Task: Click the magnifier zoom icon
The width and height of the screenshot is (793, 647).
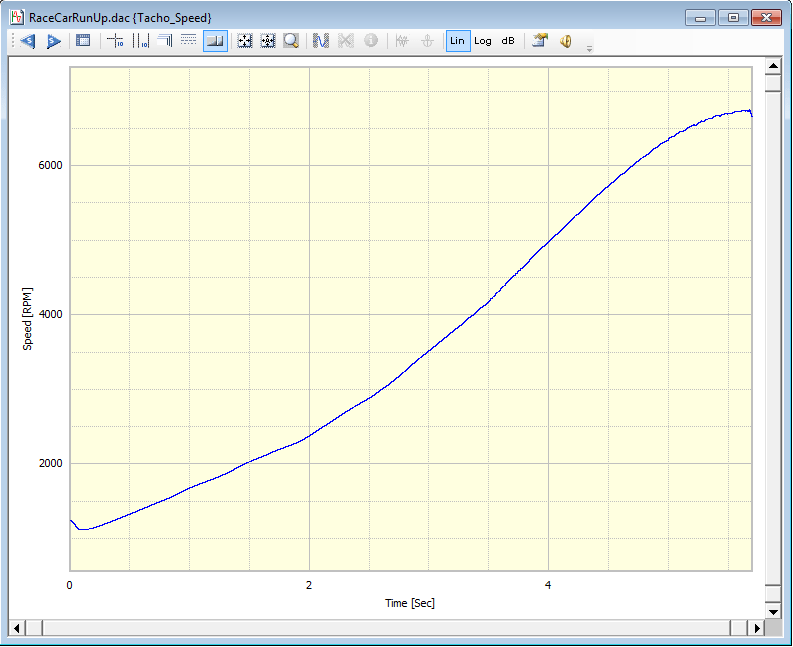Action: click(x=291, y=41)
